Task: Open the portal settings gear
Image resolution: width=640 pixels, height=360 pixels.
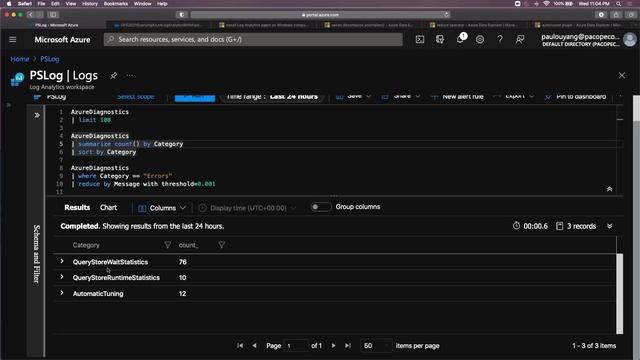Action: tap(480, 40)
